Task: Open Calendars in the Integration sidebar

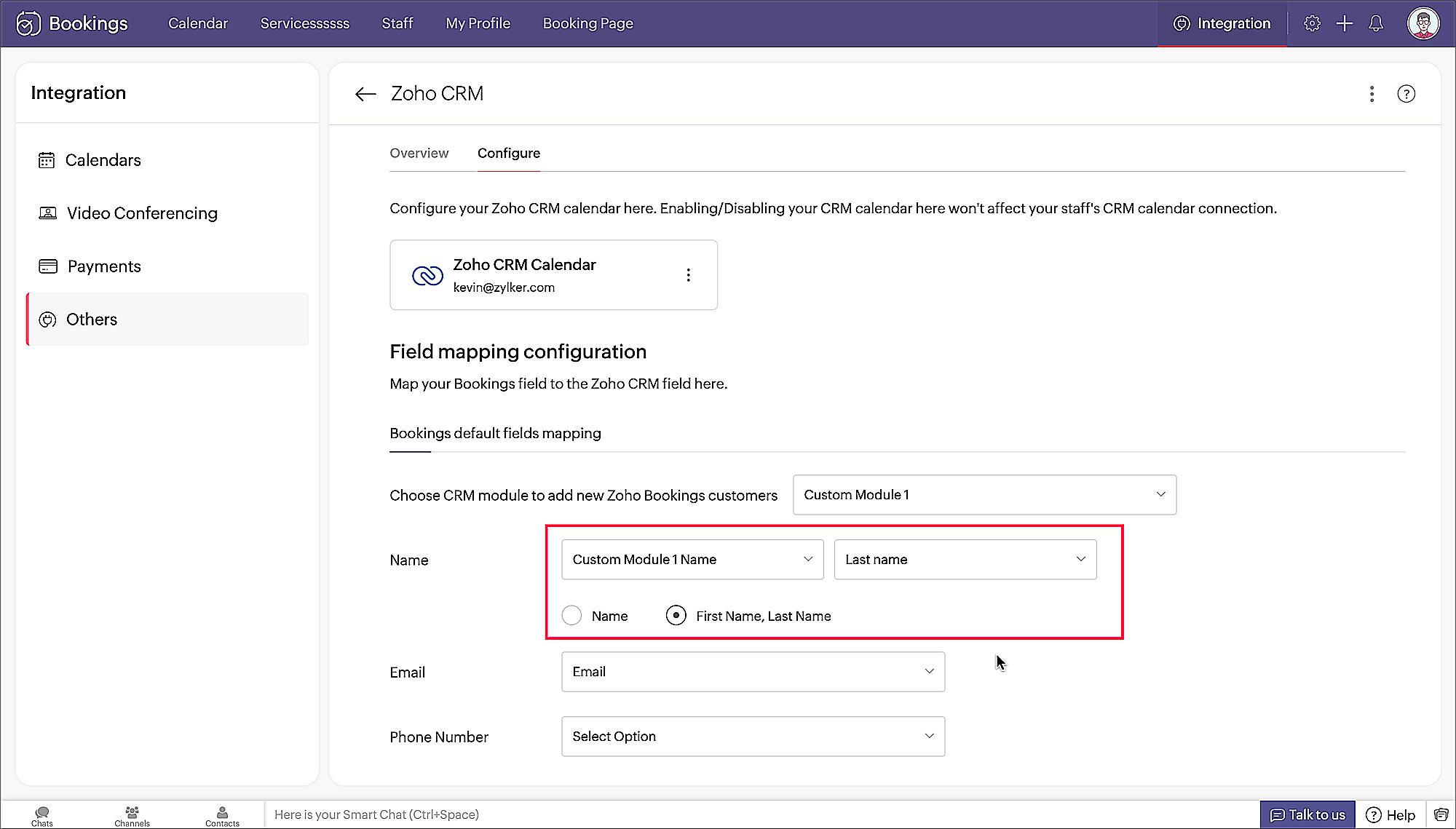Action: (167, 160)
